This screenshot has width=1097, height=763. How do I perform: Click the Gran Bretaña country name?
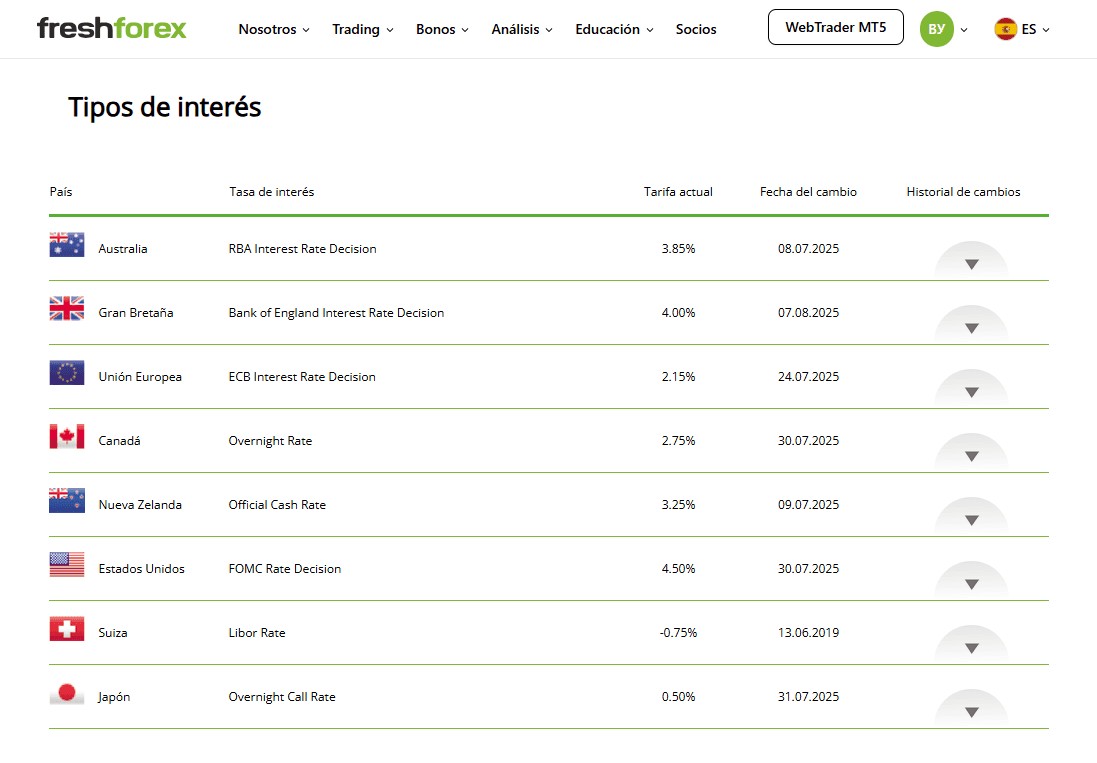(x=136, y=313)
